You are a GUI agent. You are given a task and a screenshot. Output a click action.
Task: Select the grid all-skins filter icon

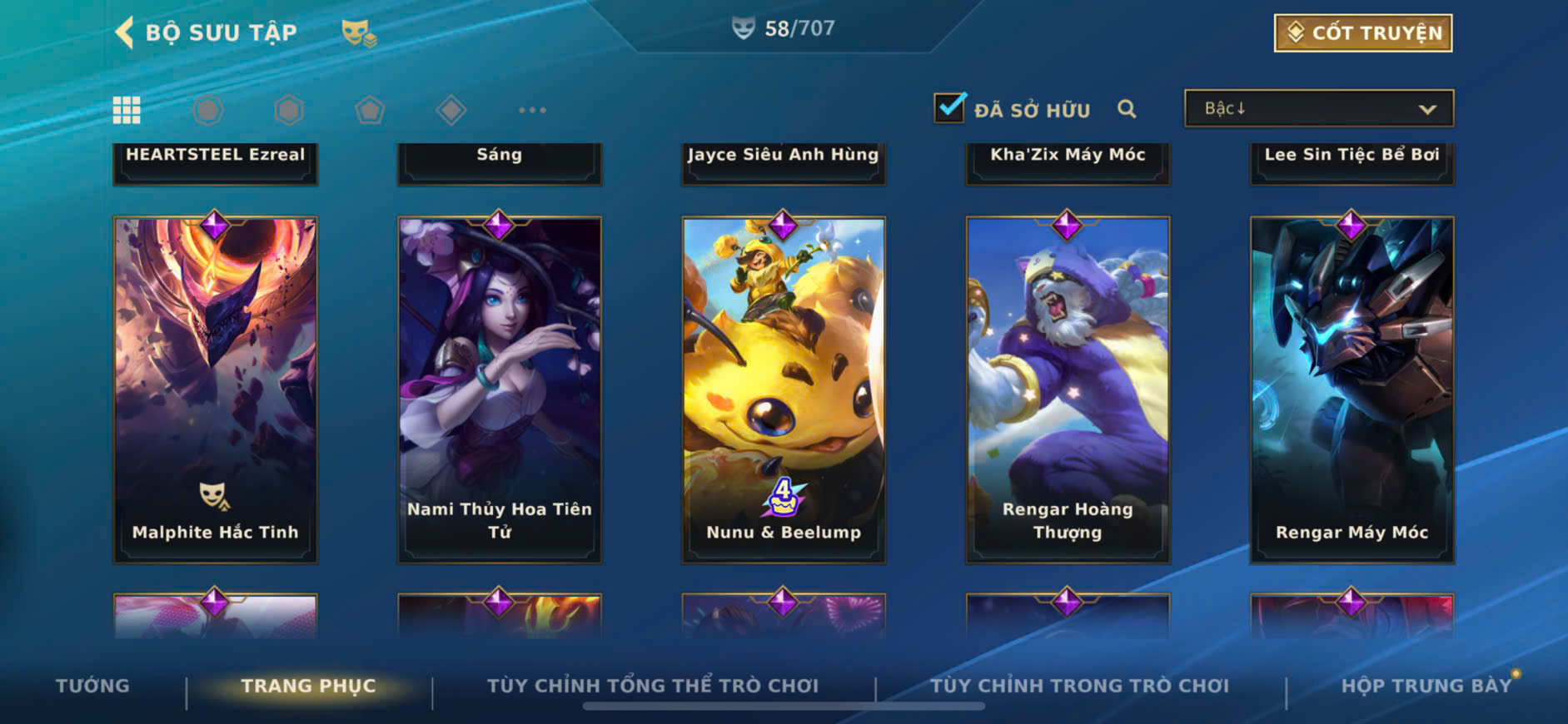click(127, 110)
